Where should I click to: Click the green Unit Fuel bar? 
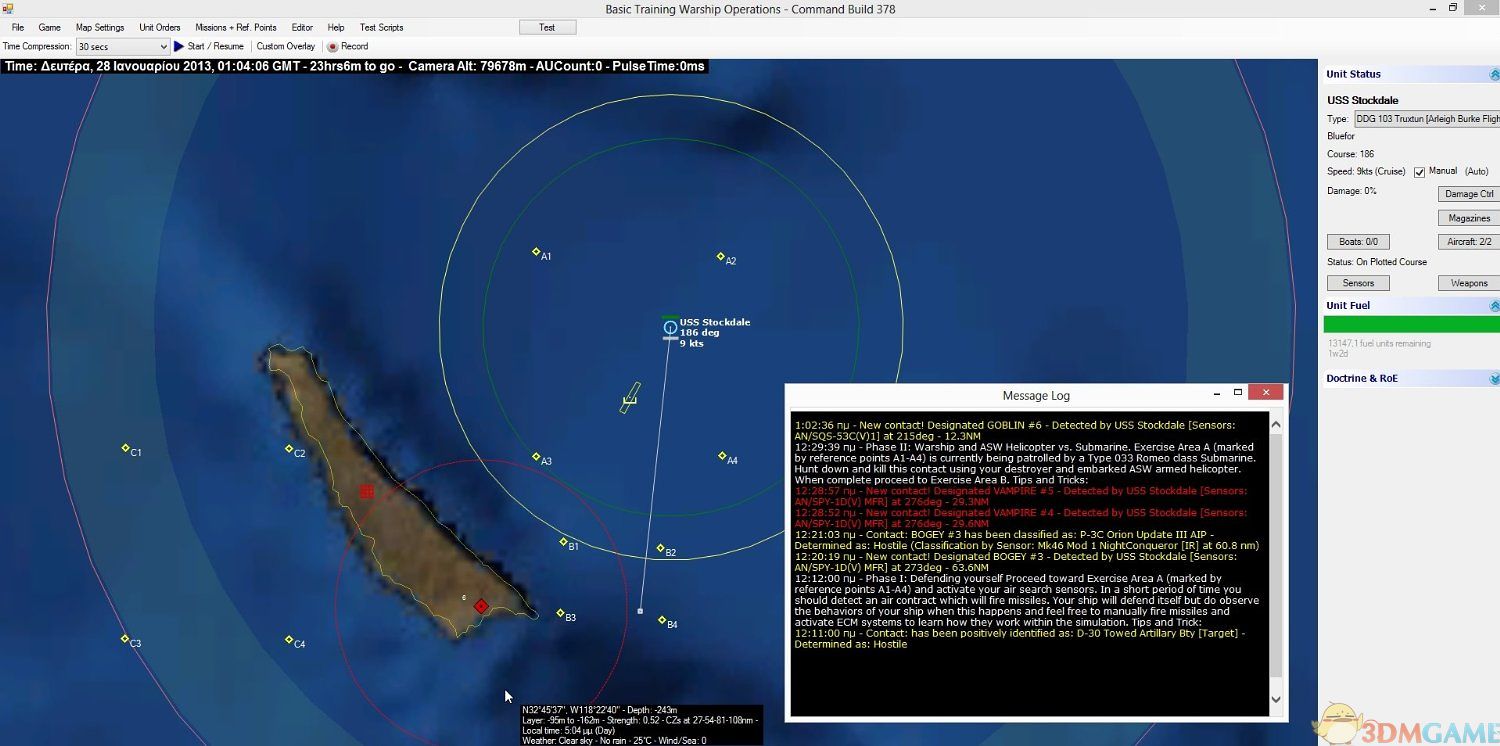(x=1411, y=325)
